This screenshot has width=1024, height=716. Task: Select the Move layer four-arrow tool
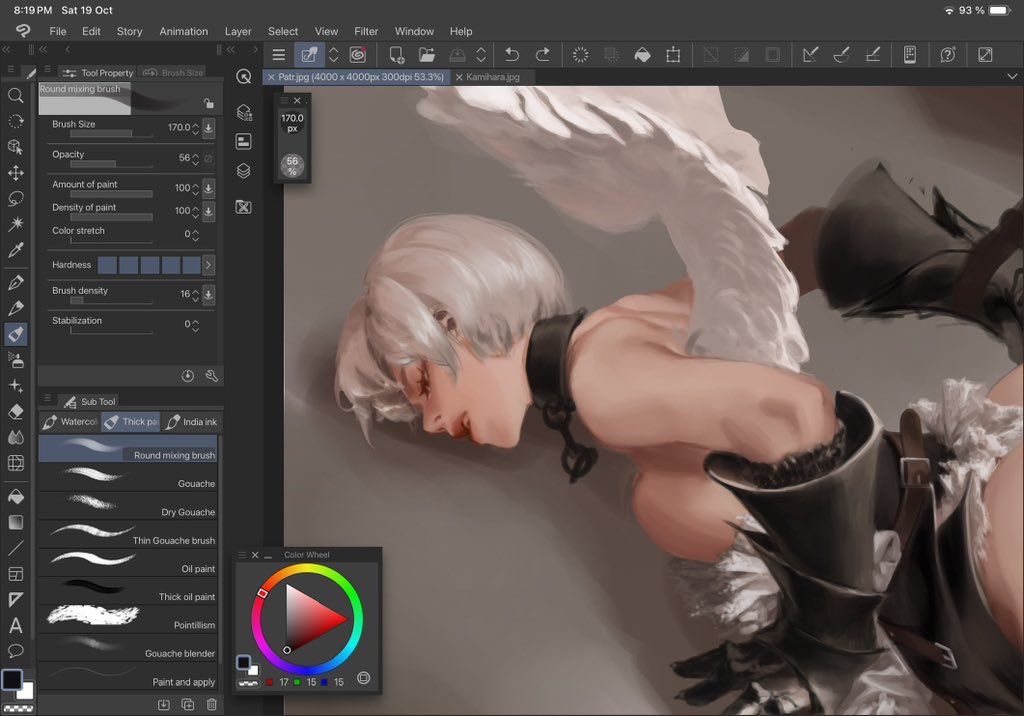click(16, 173)
